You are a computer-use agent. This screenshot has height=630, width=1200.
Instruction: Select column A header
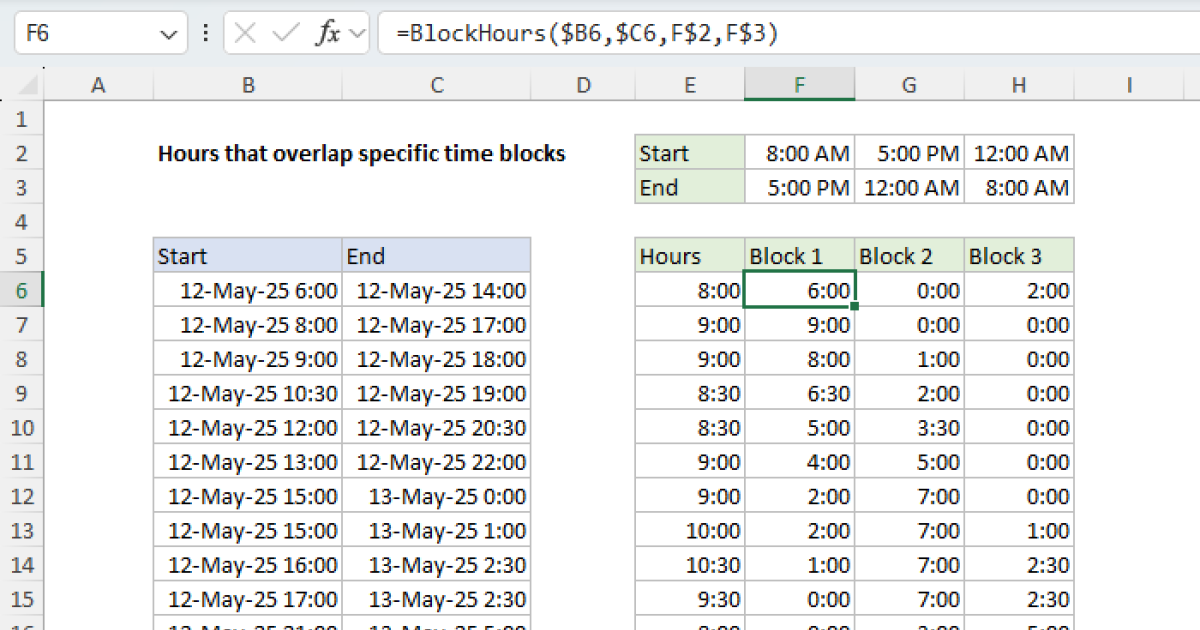click(98, 85)
